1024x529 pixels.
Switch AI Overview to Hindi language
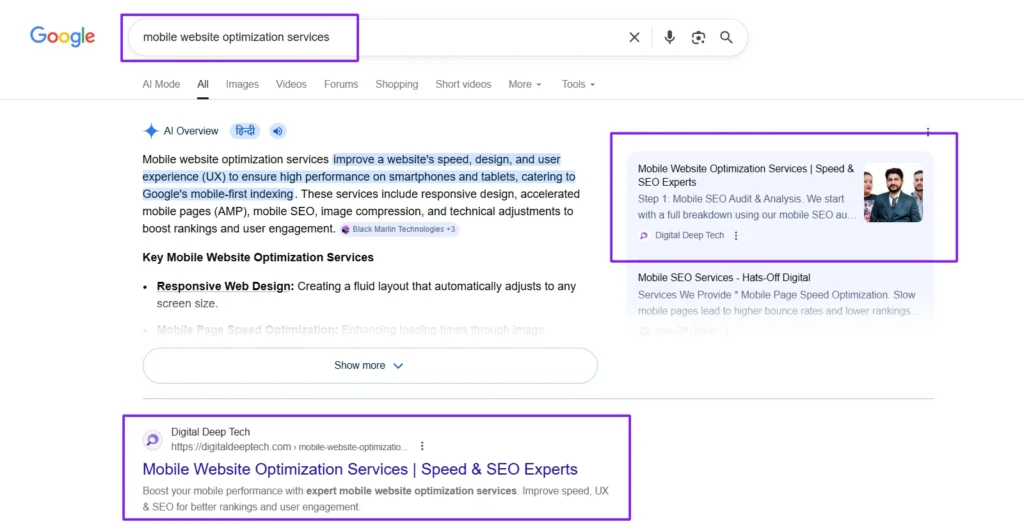[x=245, y=131]
